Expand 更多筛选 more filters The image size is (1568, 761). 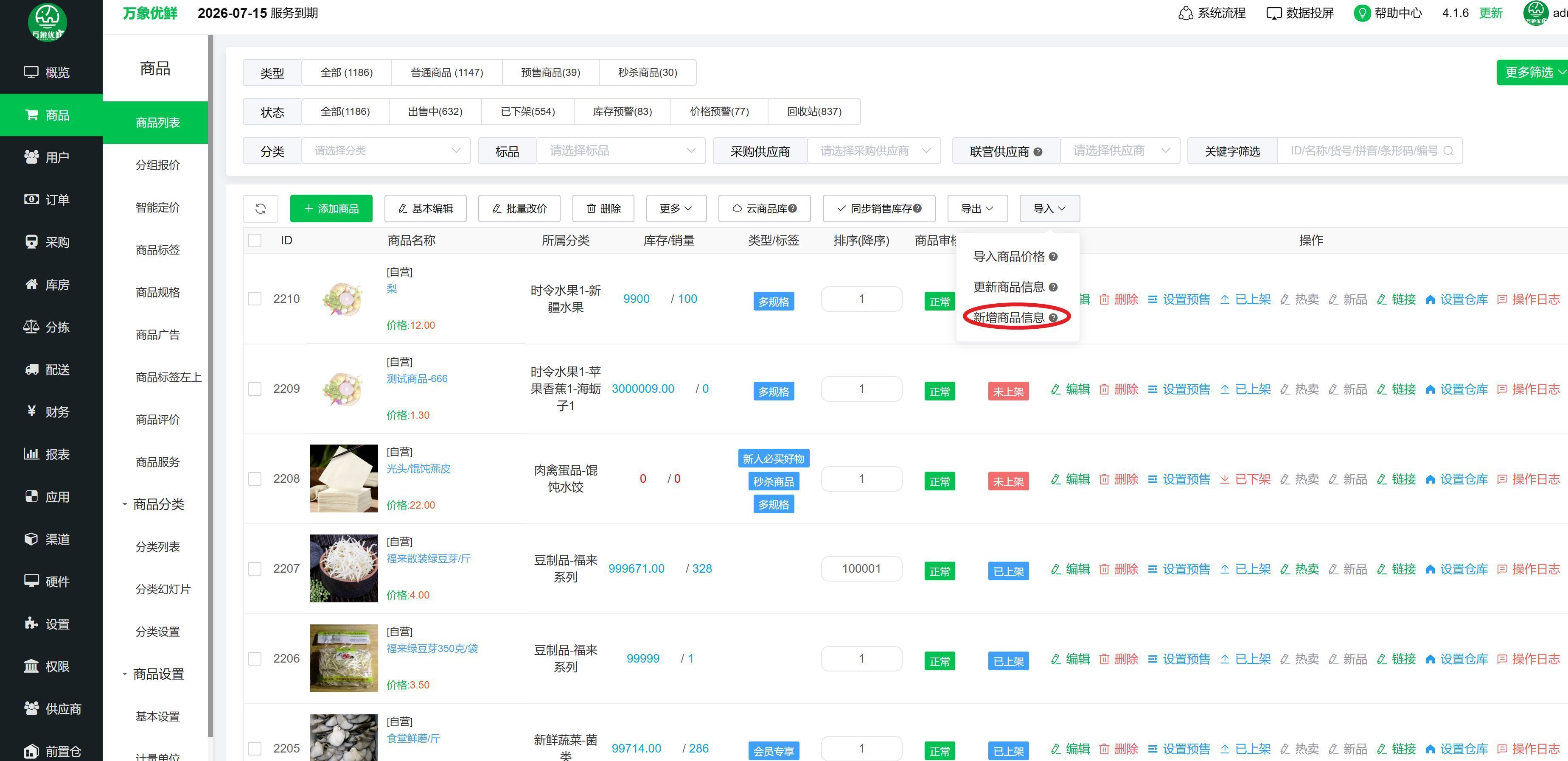1532,73
